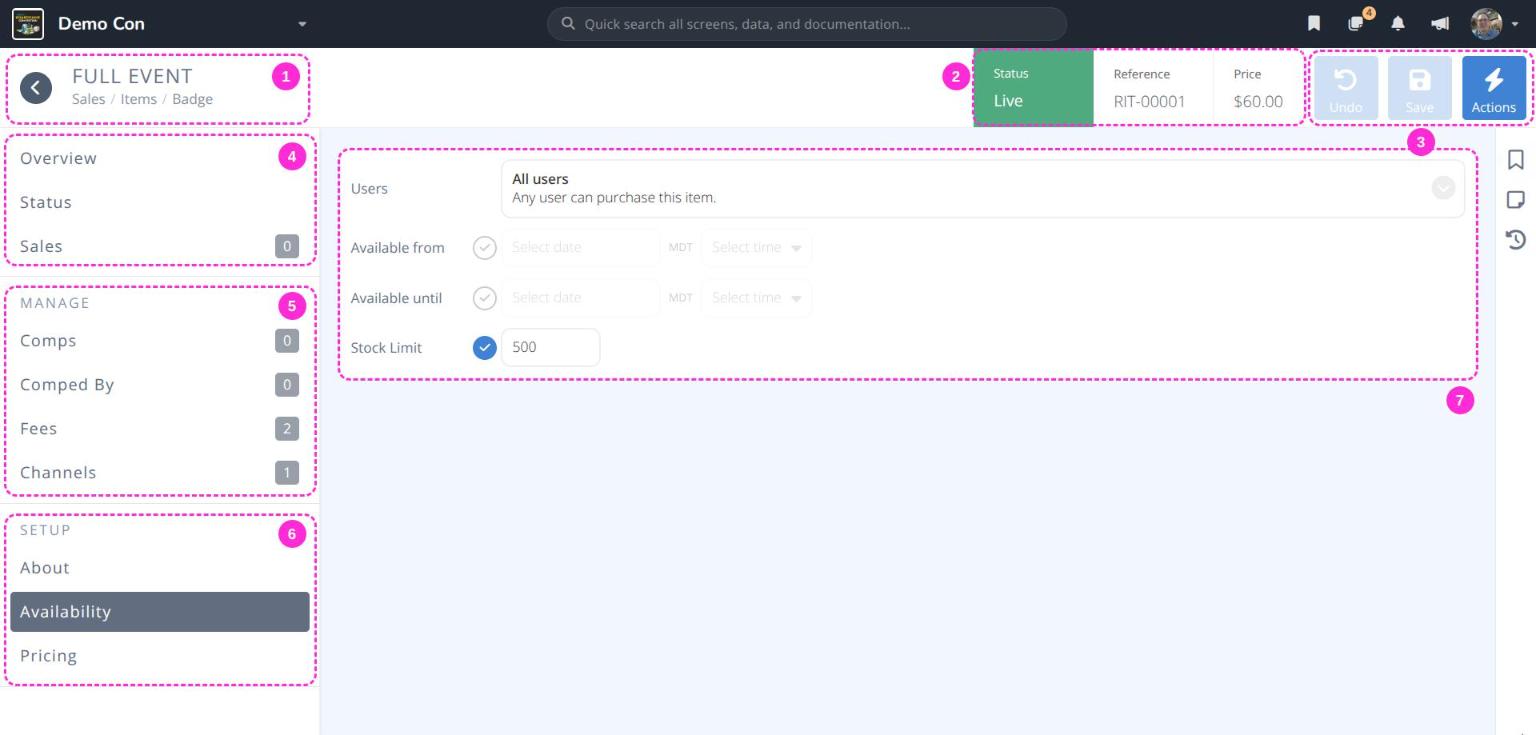
Task: Click the back arrow beside FULL EVENT
Action: tap(36, 88)
